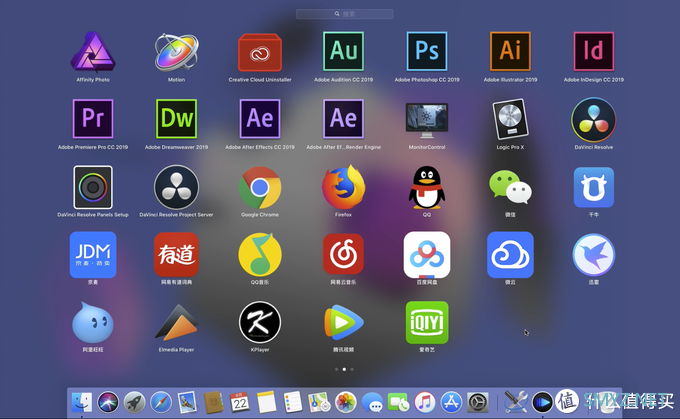Image resolution: width=680 pixels, height=419 pixels.
Task: Open Creative Cloud Uninstaller
Action: point(260,52)
